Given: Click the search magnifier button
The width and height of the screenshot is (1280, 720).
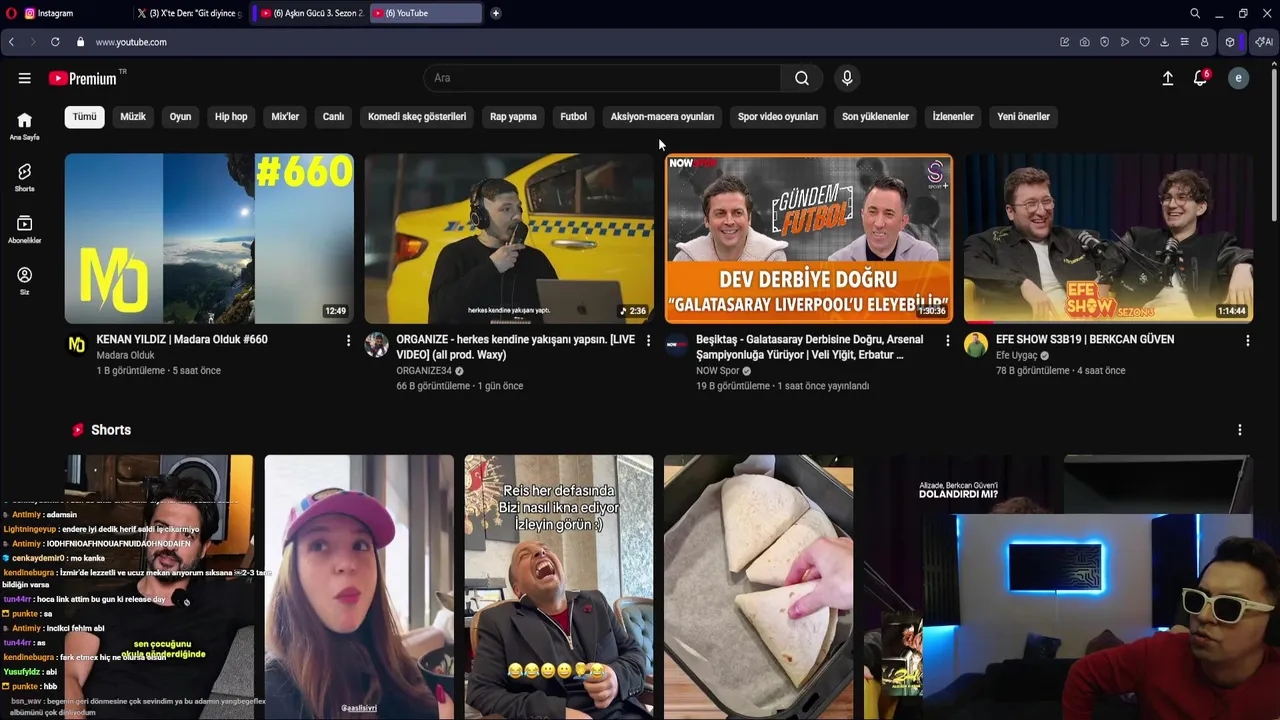Looking at the screenshot, I should (802, 78).
